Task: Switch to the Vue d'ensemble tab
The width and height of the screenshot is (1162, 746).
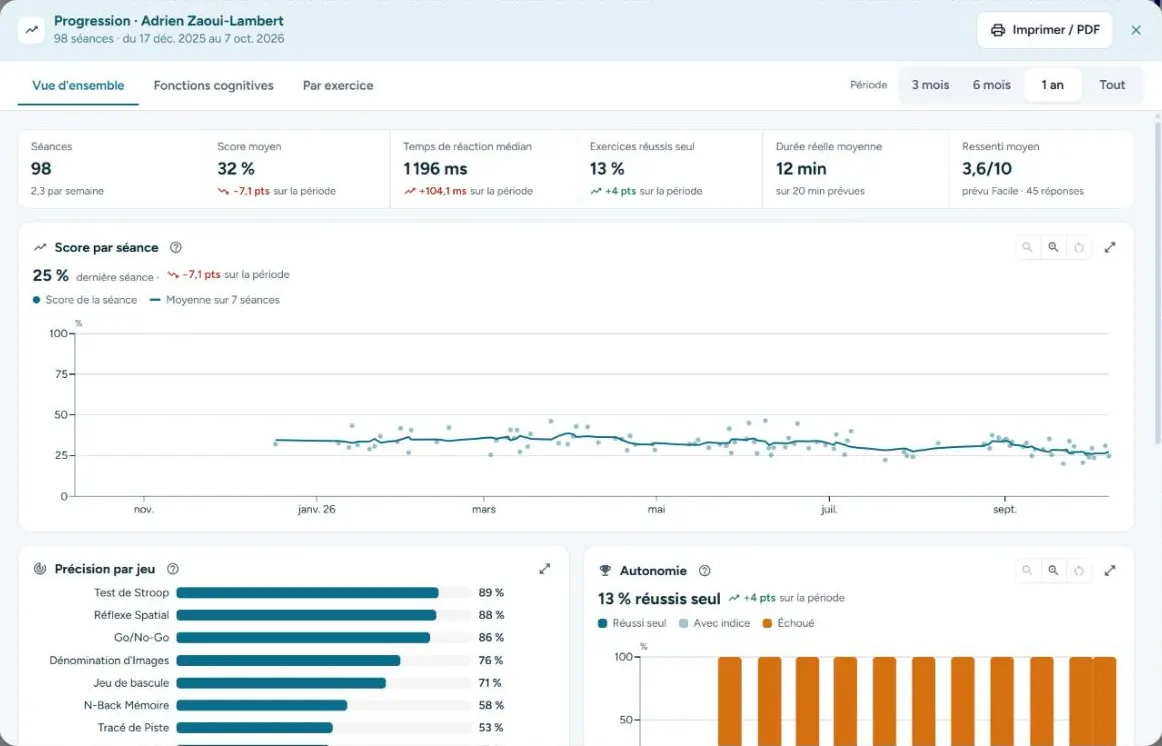Action: 78,86
